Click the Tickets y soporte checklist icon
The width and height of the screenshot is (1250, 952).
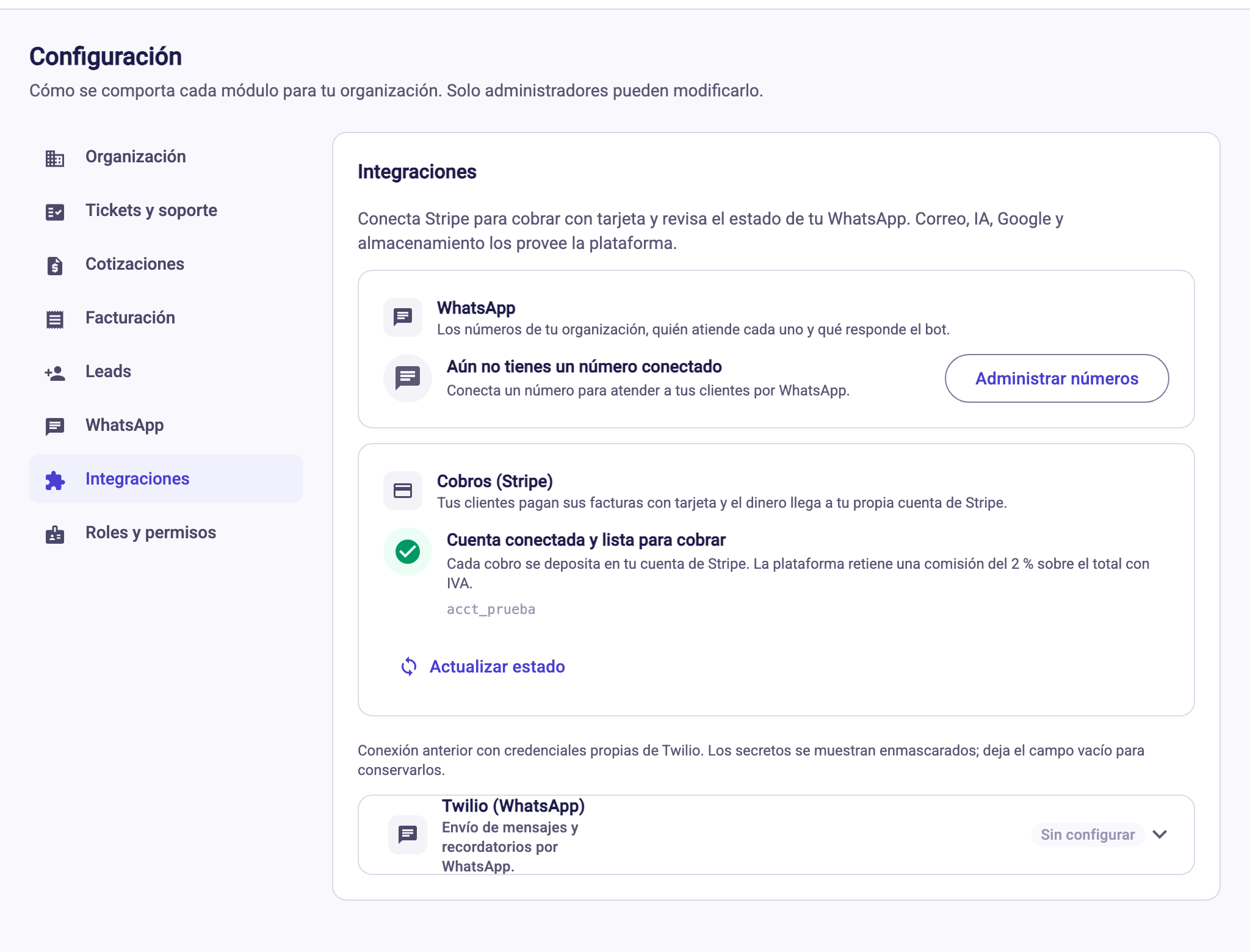click(x=55, y=212)
